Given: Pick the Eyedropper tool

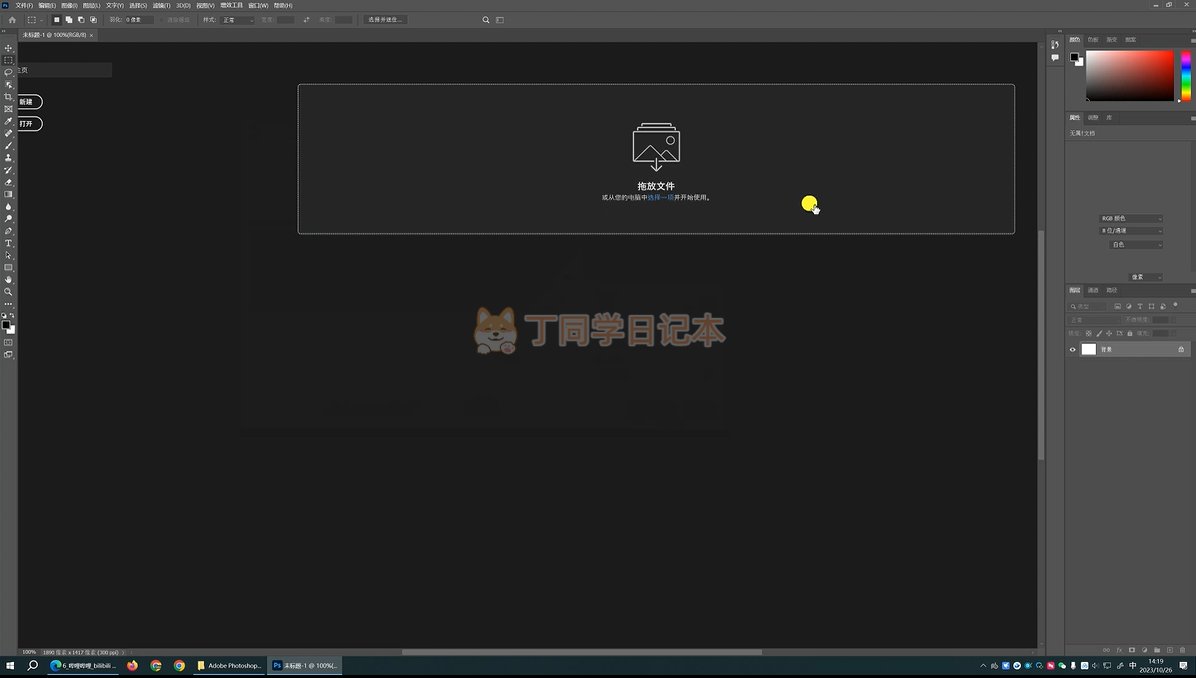Looking at the screenshot, I should [9, 121].
